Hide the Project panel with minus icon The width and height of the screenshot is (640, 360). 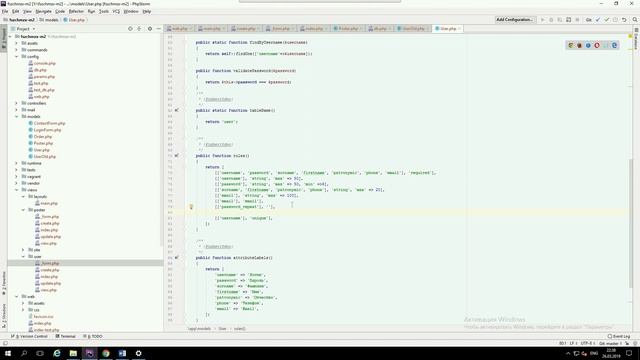[159, 29]
